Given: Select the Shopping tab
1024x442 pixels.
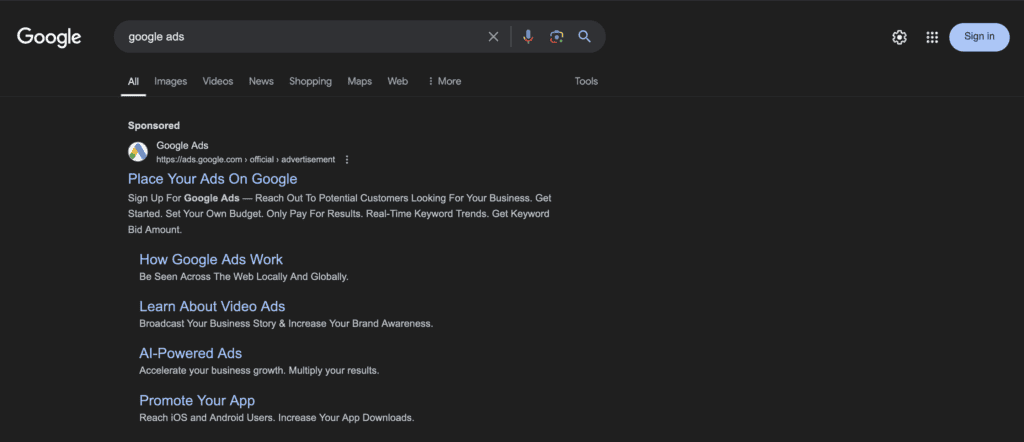Looking at the screenshot, I should (310, 81).
